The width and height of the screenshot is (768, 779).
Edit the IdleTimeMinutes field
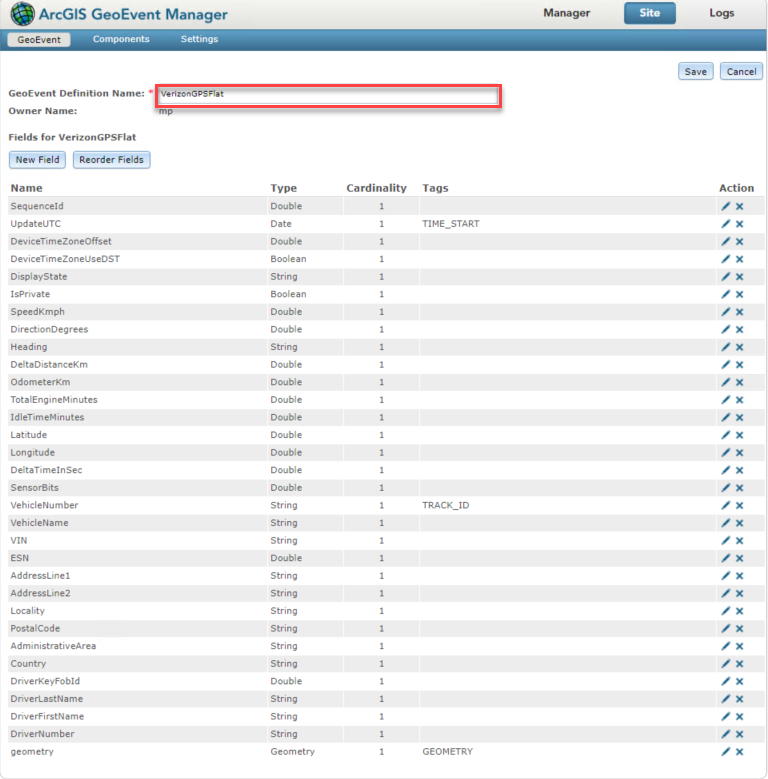click(x=726, y=417)
